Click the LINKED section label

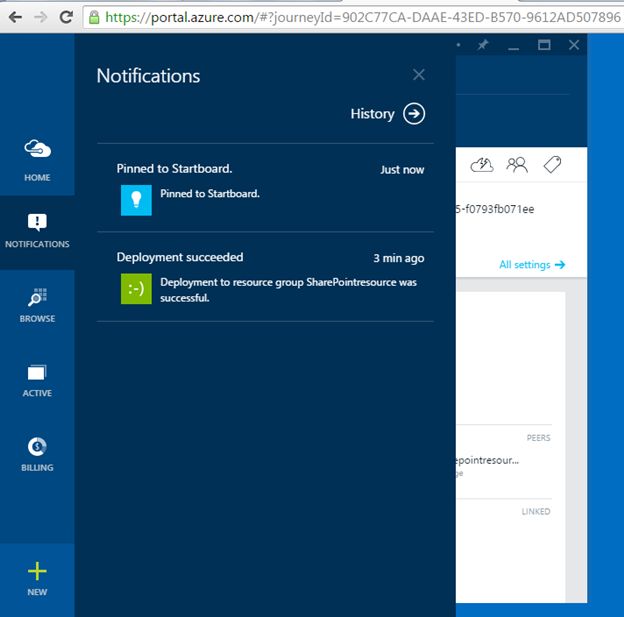click(536, 512)
